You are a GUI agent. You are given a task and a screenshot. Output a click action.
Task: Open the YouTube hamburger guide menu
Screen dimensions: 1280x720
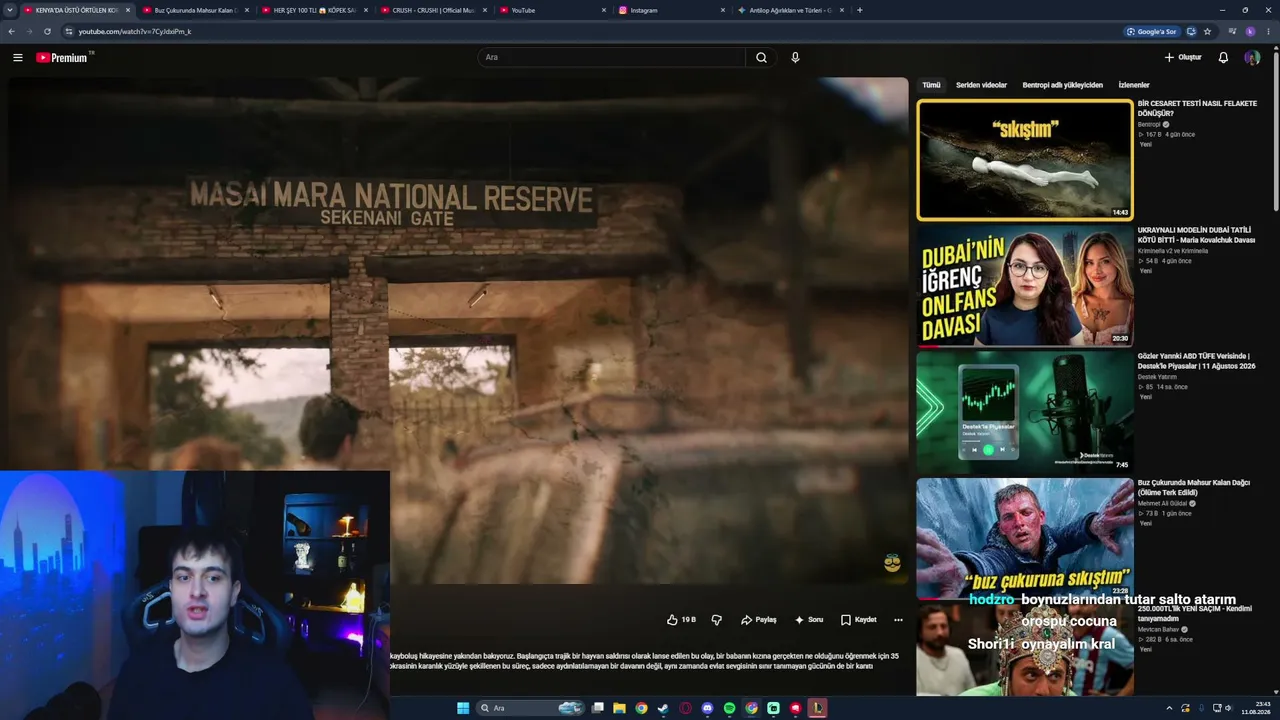[x=17, y=58]
